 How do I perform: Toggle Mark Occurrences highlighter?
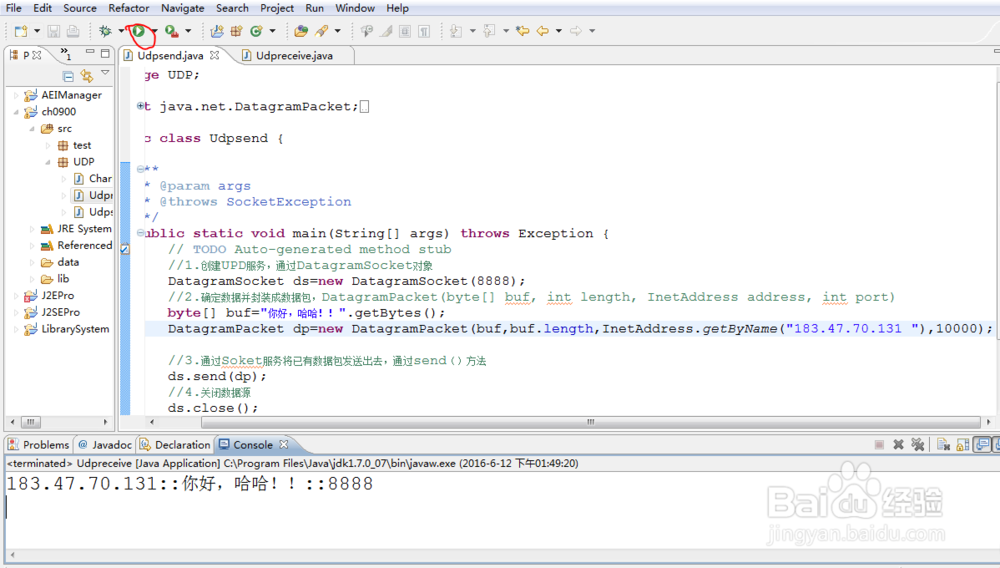coord(386,31)
